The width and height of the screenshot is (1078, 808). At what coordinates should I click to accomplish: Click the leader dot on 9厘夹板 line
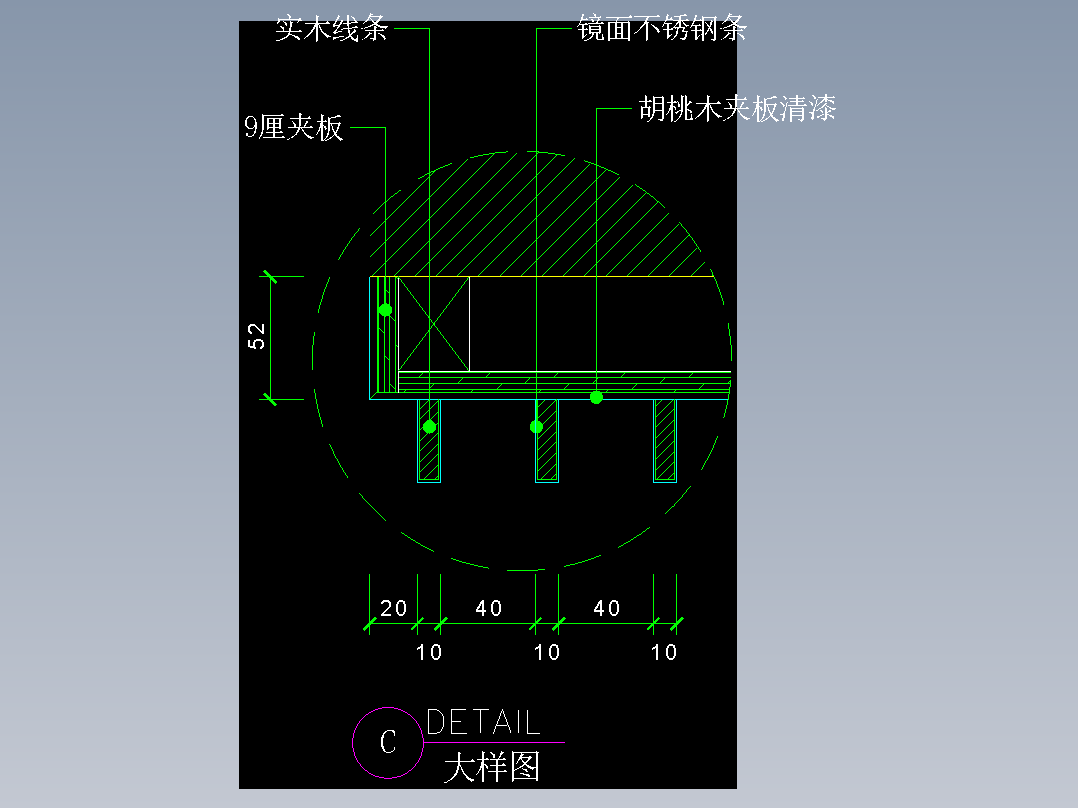[x=386, y=310]
